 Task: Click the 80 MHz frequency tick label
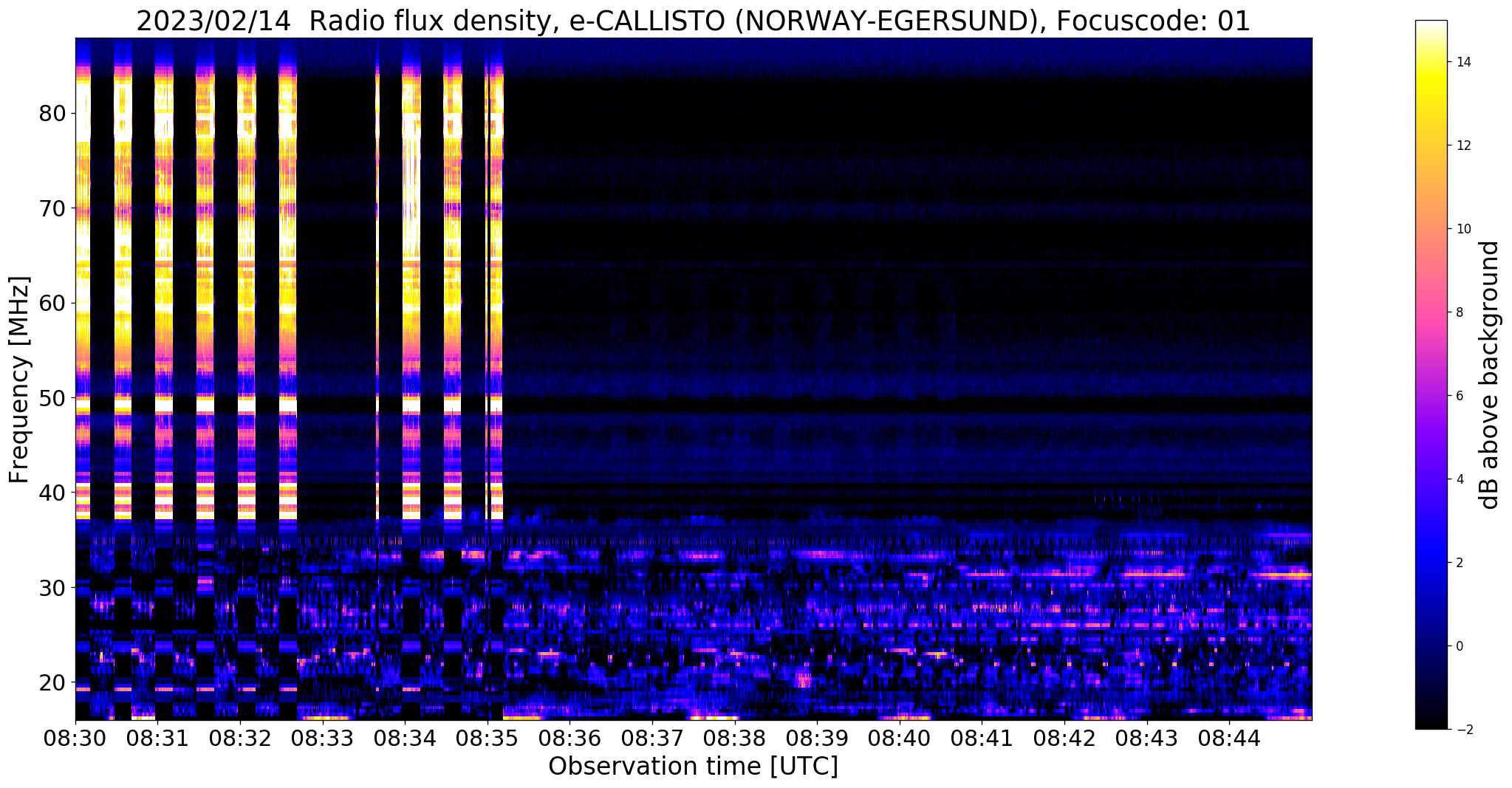pos(52,114)
